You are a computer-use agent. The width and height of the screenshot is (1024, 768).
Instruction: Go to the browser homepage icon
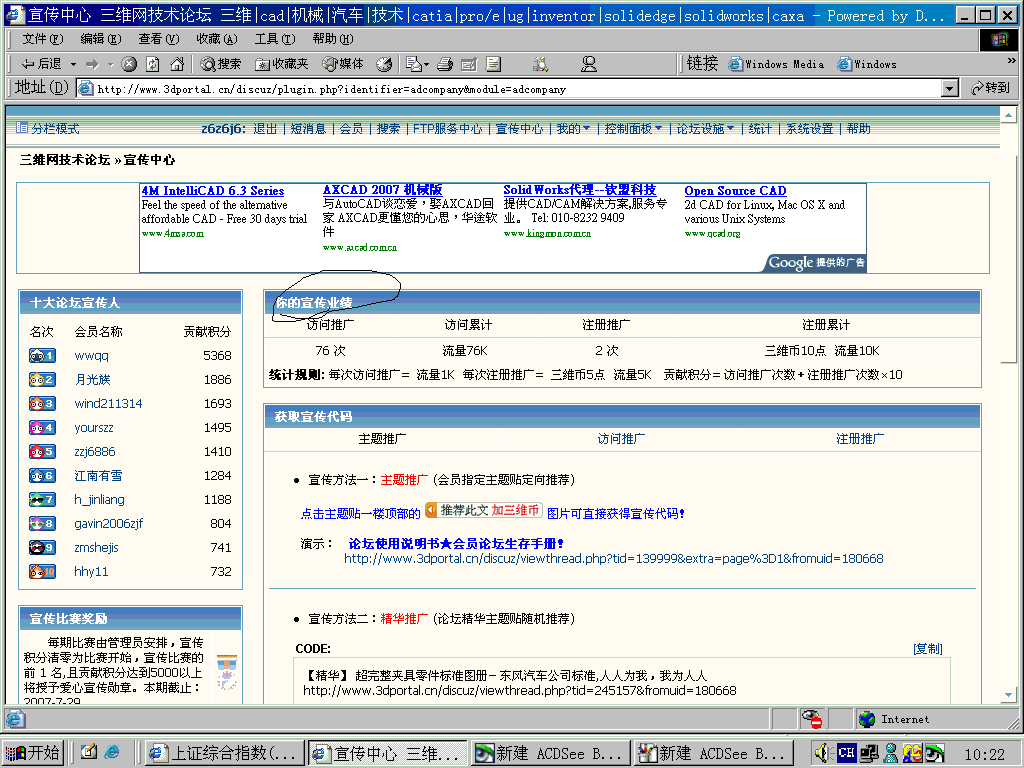(x=177, y=64)
